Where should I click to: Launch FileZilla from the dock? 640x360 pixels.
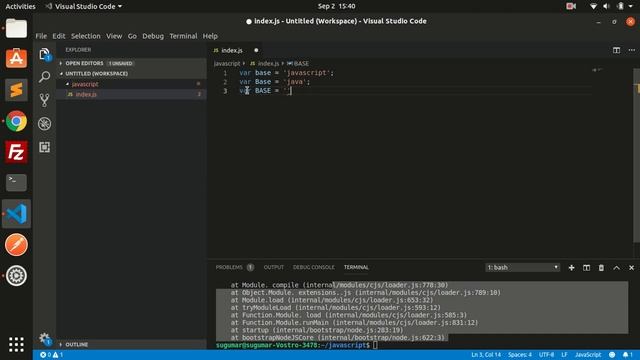[16, 152]
